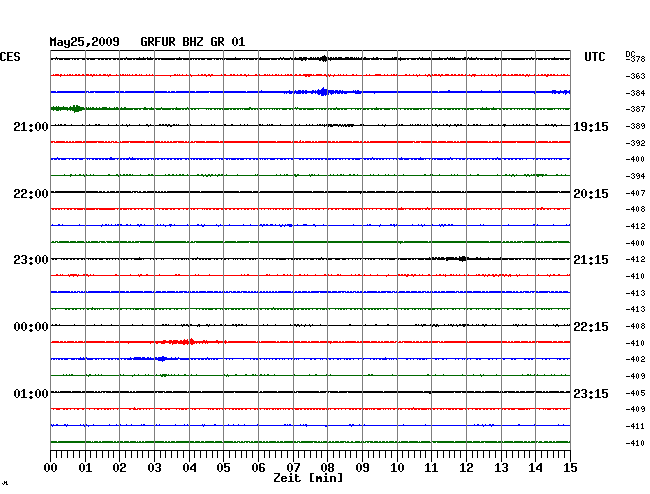Click the DC offset value -387

(x=635, y=109)
